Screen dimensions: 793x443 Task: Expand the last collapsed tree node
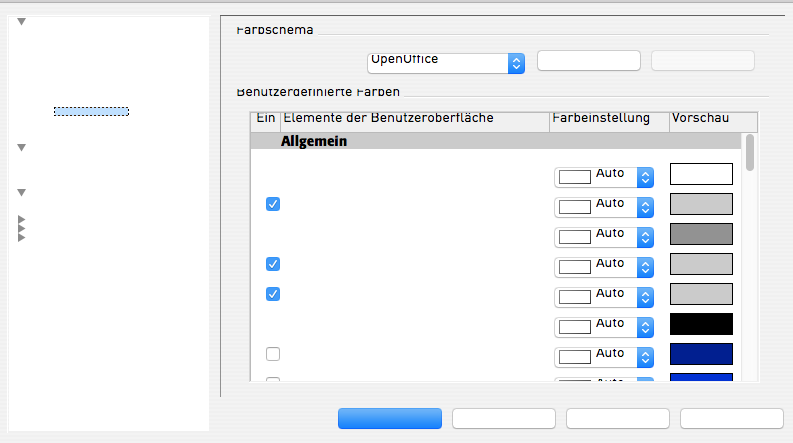(x=22, y=237)
